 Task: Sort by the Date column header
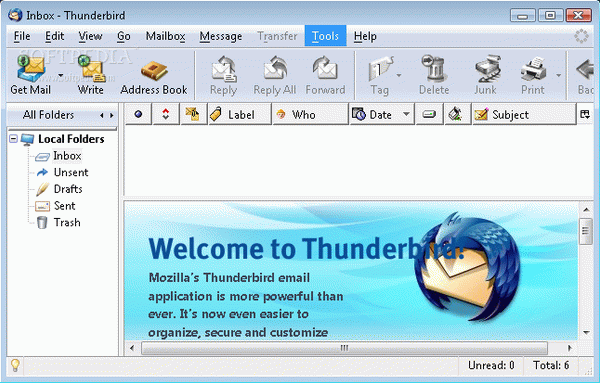pos(382,114)
